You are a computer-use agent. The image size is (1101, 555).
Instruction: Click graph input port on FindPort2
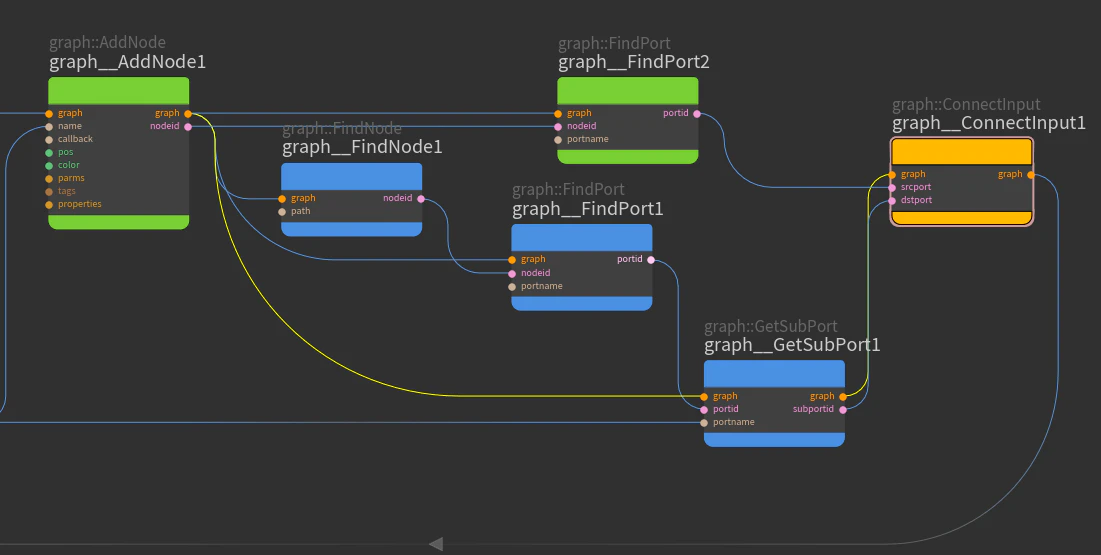558,114
